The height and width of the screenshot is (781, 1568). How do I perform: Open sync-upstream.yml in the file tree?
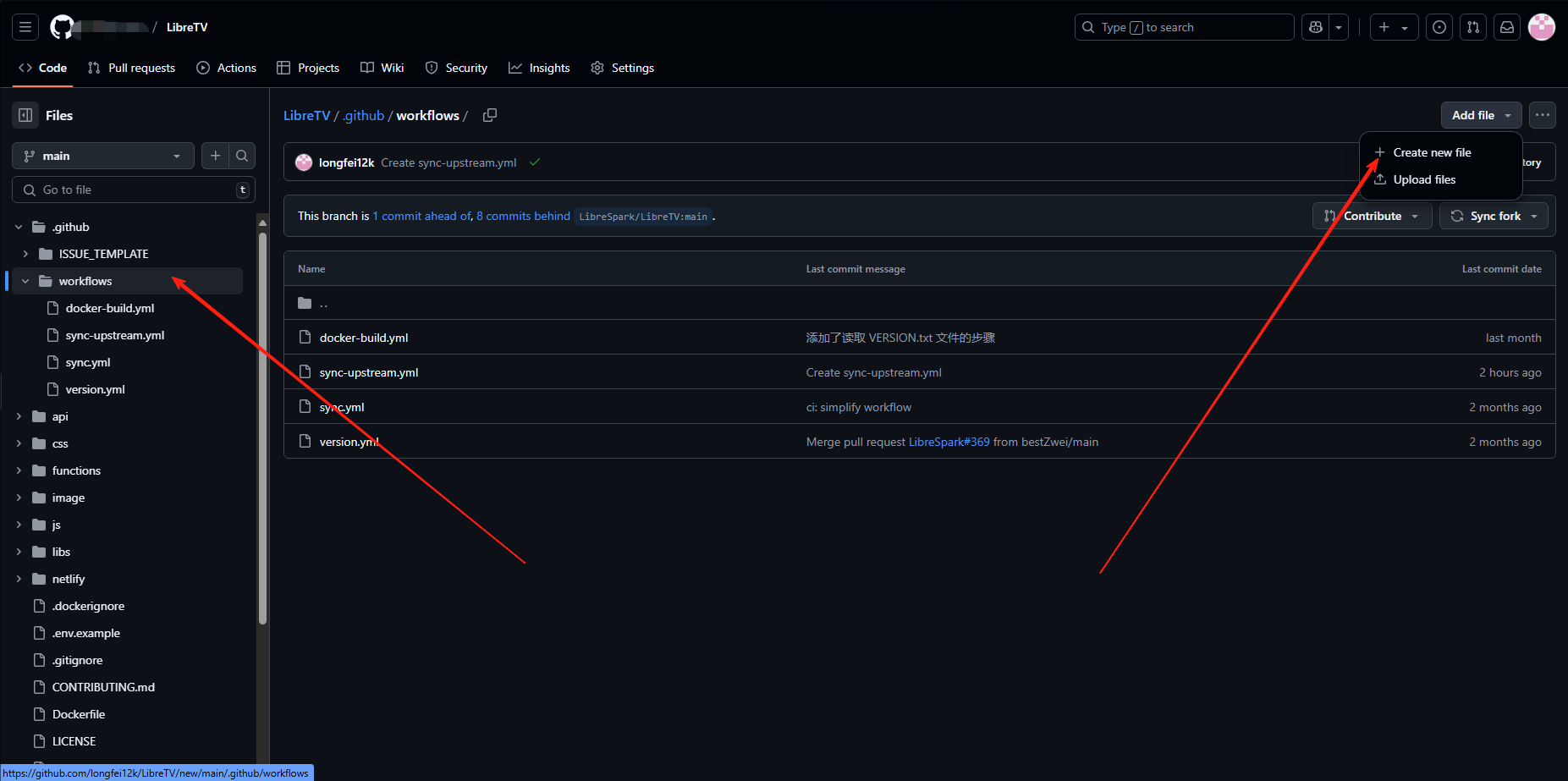pos(115,335)
